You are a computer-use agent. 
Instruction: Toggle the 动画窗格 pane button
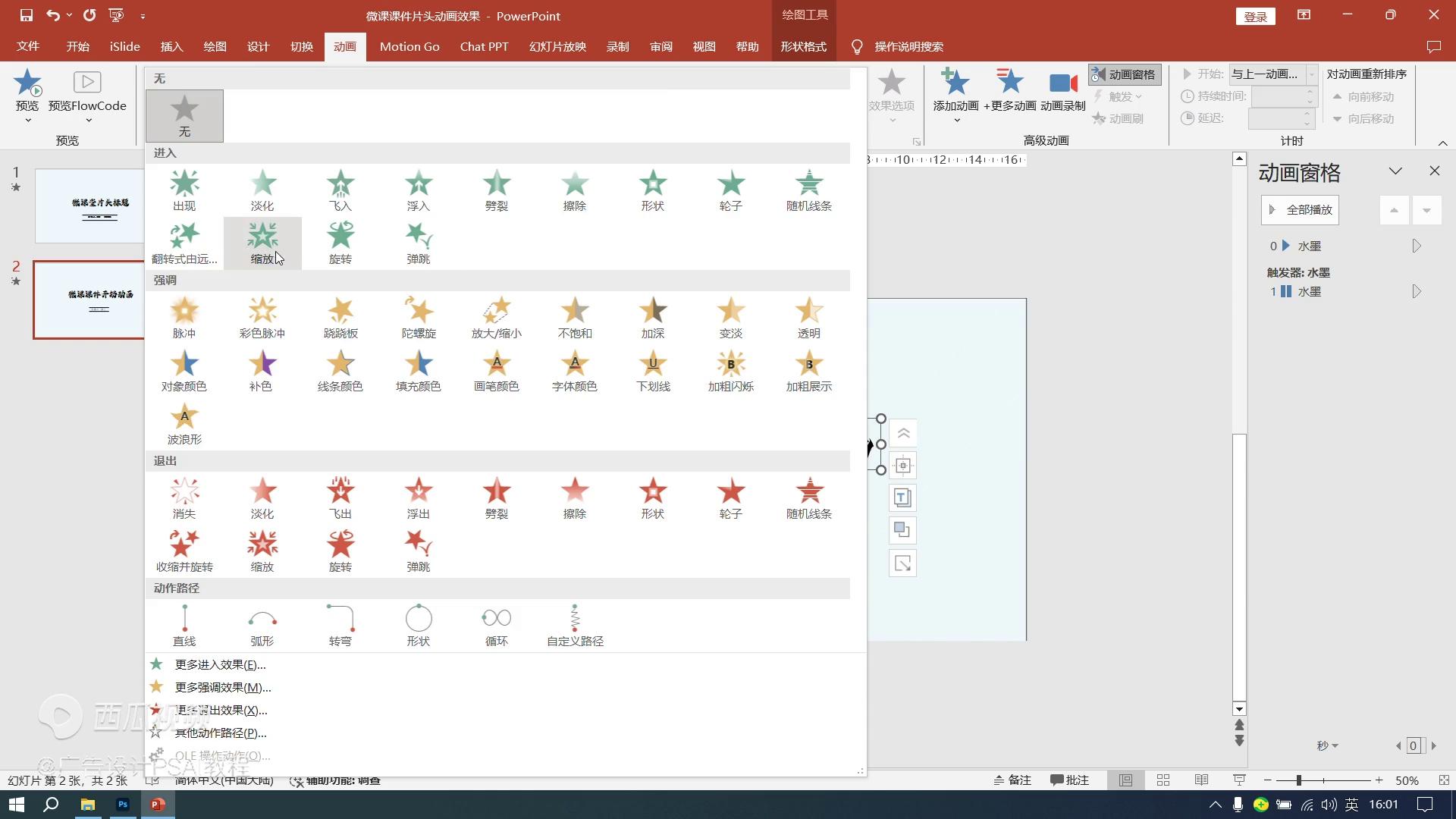[1125, 74]
